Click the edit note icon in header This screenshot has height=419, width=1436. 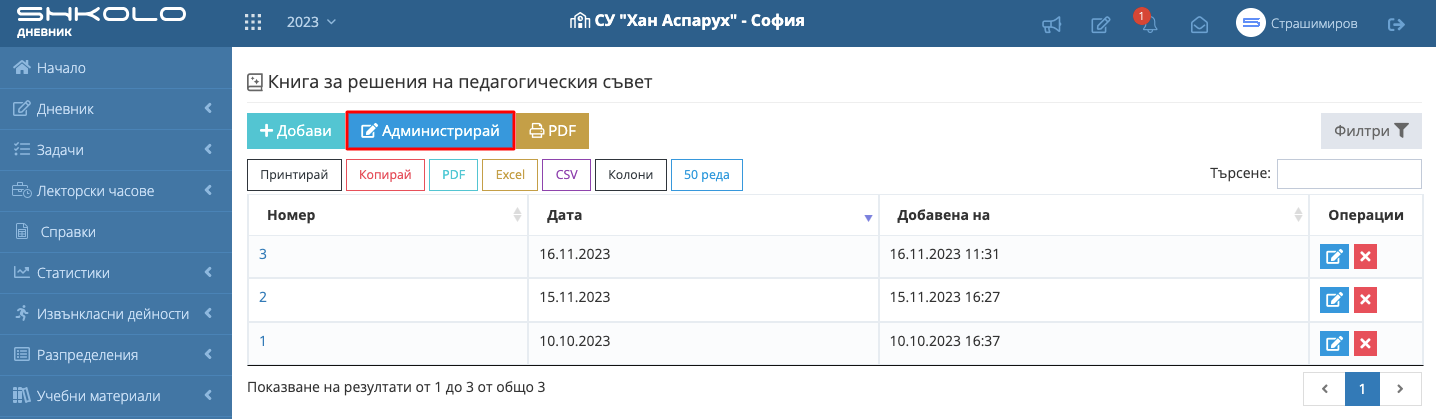point(1100,24)
